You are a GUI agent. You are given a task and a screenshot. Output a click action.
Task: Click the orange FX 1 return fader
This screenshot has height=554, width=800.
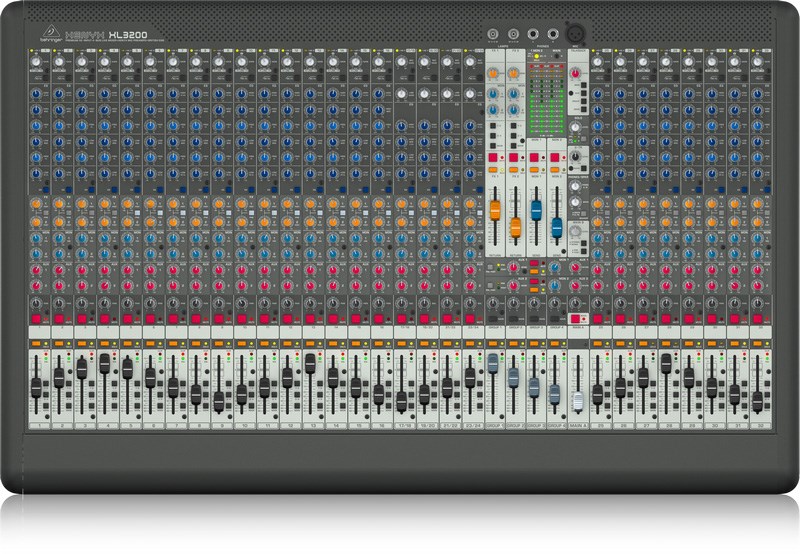click(x=495, y=211)
